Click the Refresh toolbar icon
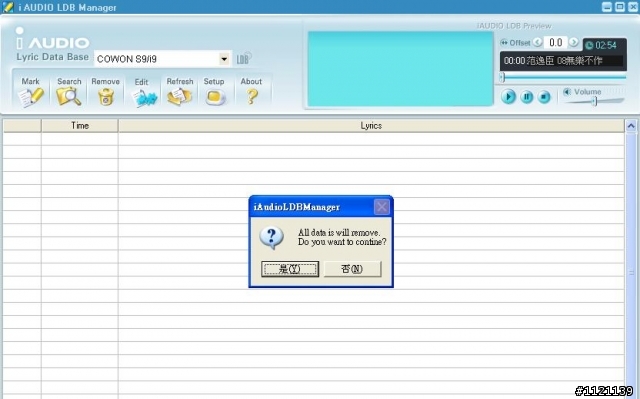The image size is (640, 399). [x=180, y=97]
